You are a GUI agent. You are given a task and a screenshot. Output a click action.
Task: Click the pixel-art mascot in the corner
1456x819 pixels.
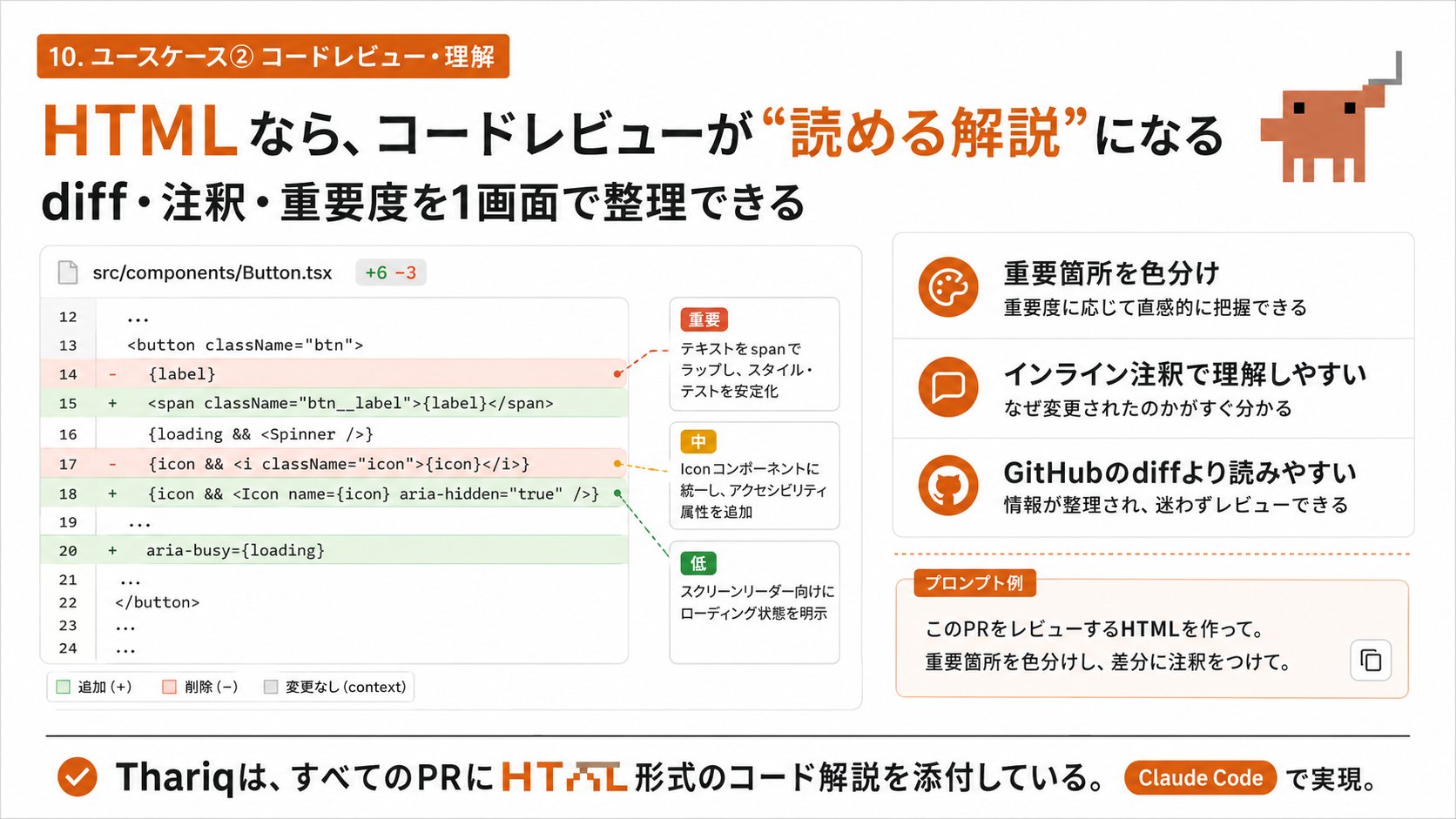pyautogui.click(x=1331, y=117)
